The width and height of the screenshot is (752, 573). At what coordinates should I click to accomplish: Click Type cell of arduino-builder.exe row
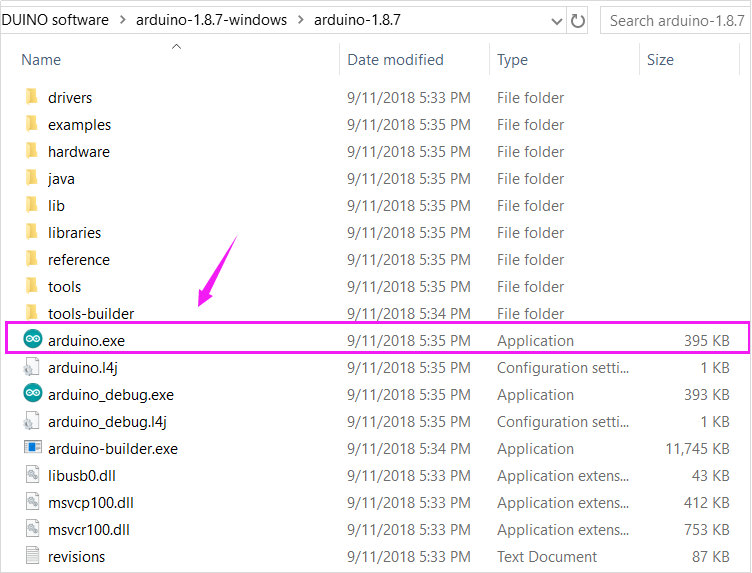[x=535, y=449]
